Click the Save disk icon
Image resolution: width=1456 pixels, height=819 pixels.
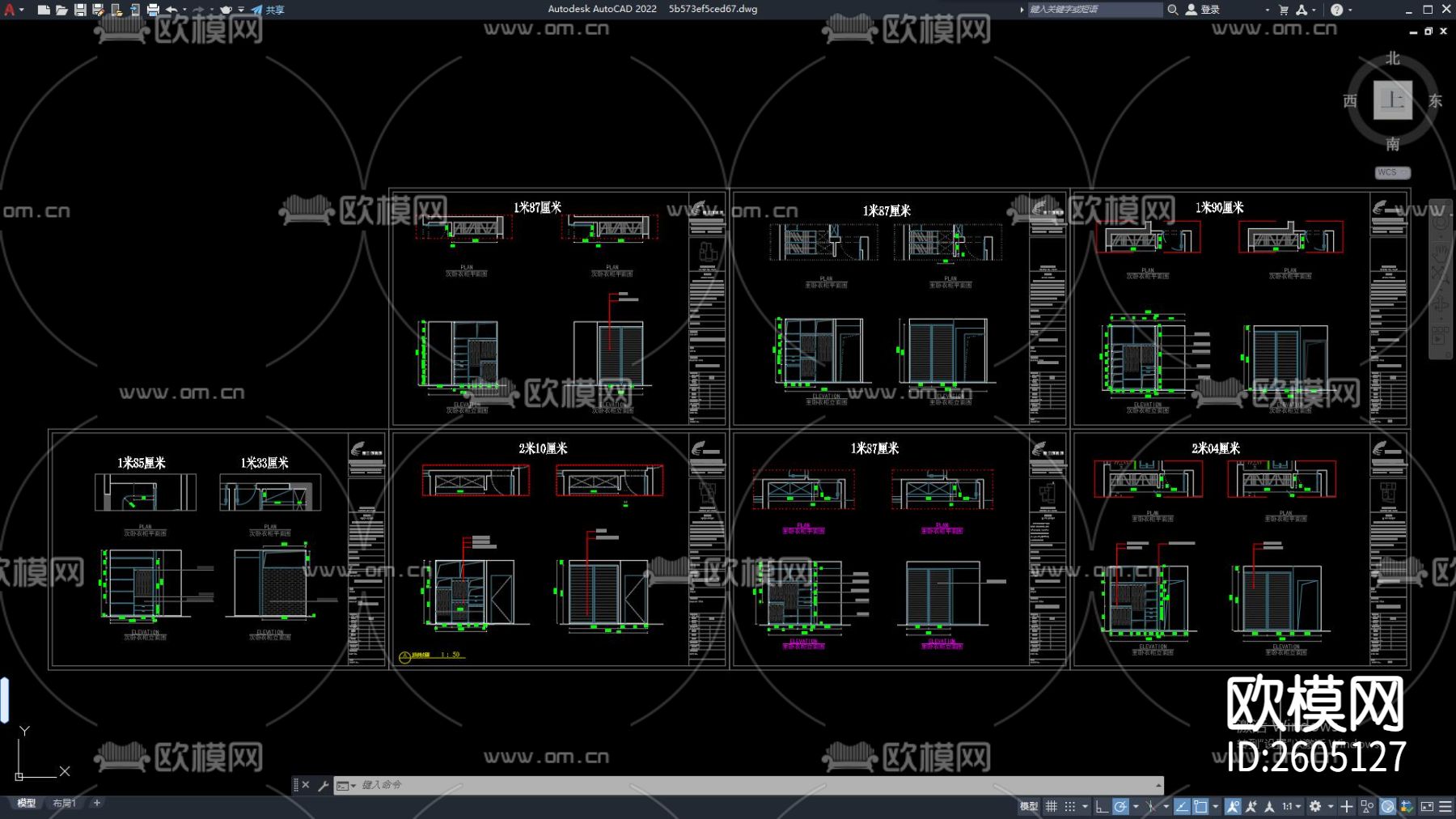(x=80, y=10)
